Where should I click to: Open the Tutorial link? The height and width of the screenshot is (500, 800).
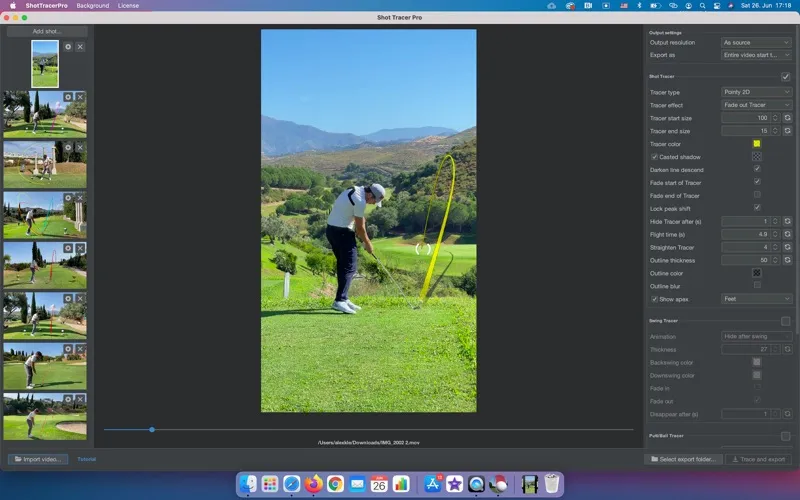[86, 459]
